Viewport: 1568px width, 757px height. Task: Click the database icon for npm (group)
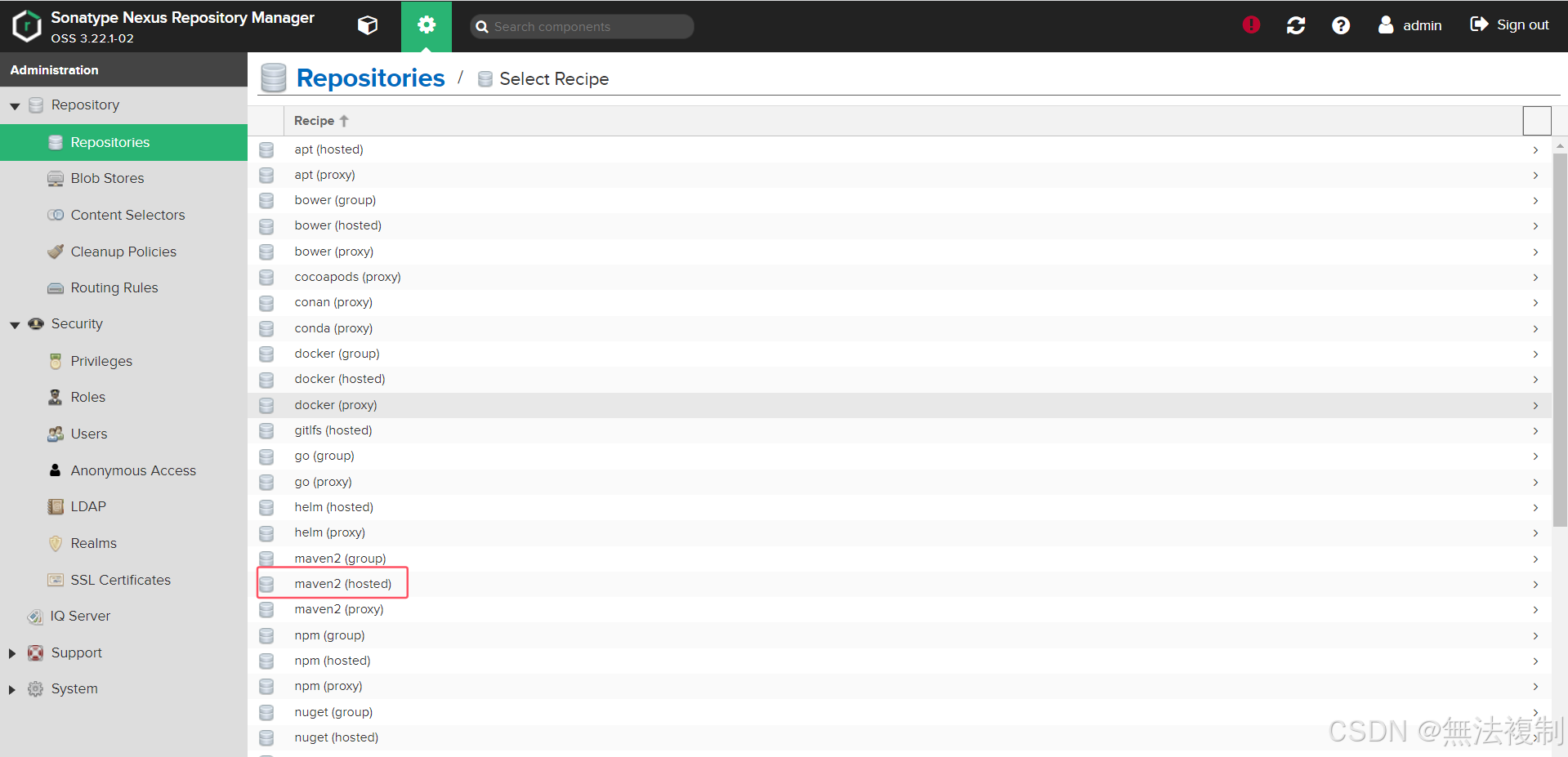pyautogui.click(x=266, y=635)
